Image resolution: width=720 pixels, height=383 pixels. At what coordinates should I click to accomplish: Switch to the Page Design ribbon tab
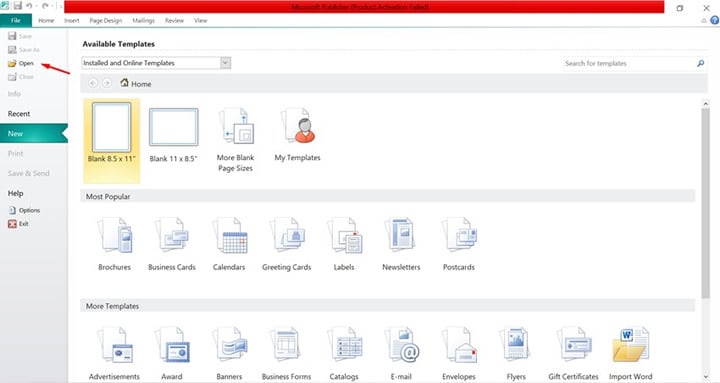[x=106, y=21]
